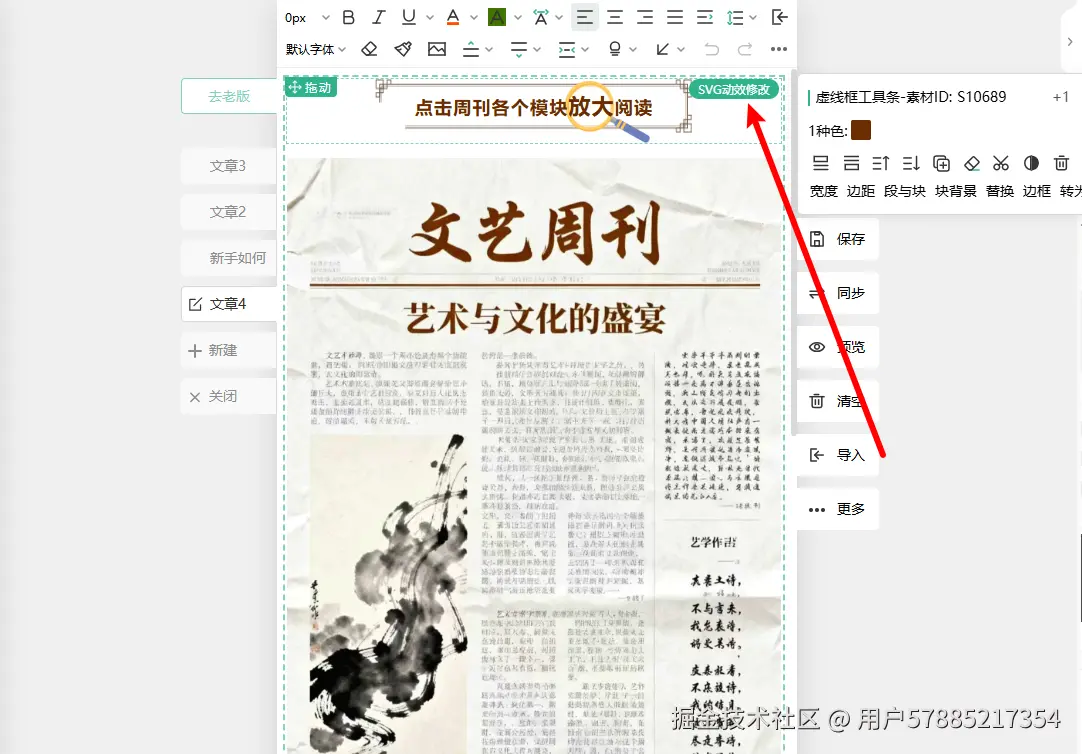Viewport: 1082px width, 754px height.
Task: Open 新手如何 article tab
Action: [228, 258]
